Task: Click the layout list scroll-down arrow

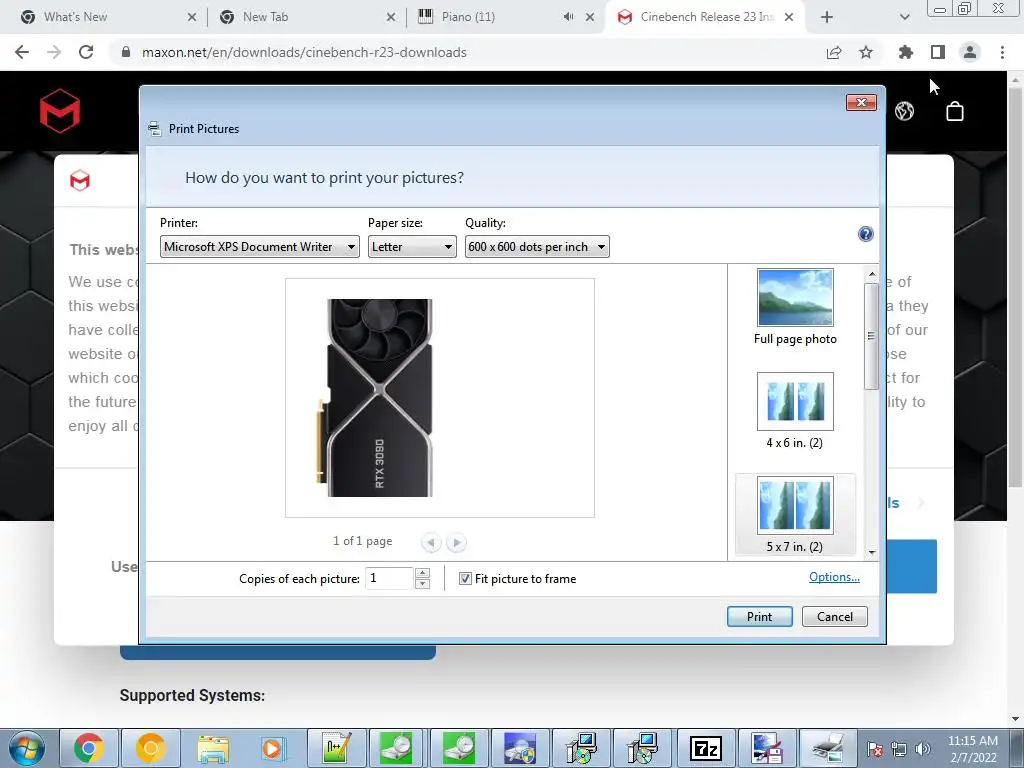Action: click(872, 553)
